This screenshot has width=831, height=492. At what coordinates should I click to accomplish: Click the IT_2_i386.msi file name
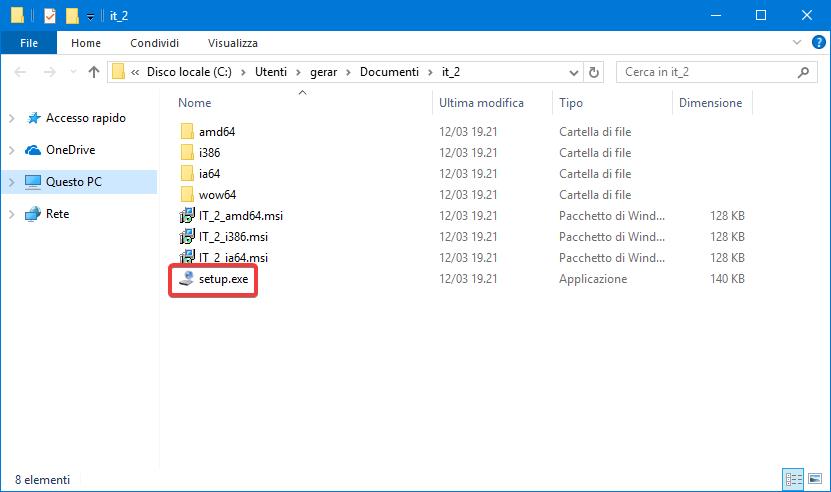pos(233,236)
